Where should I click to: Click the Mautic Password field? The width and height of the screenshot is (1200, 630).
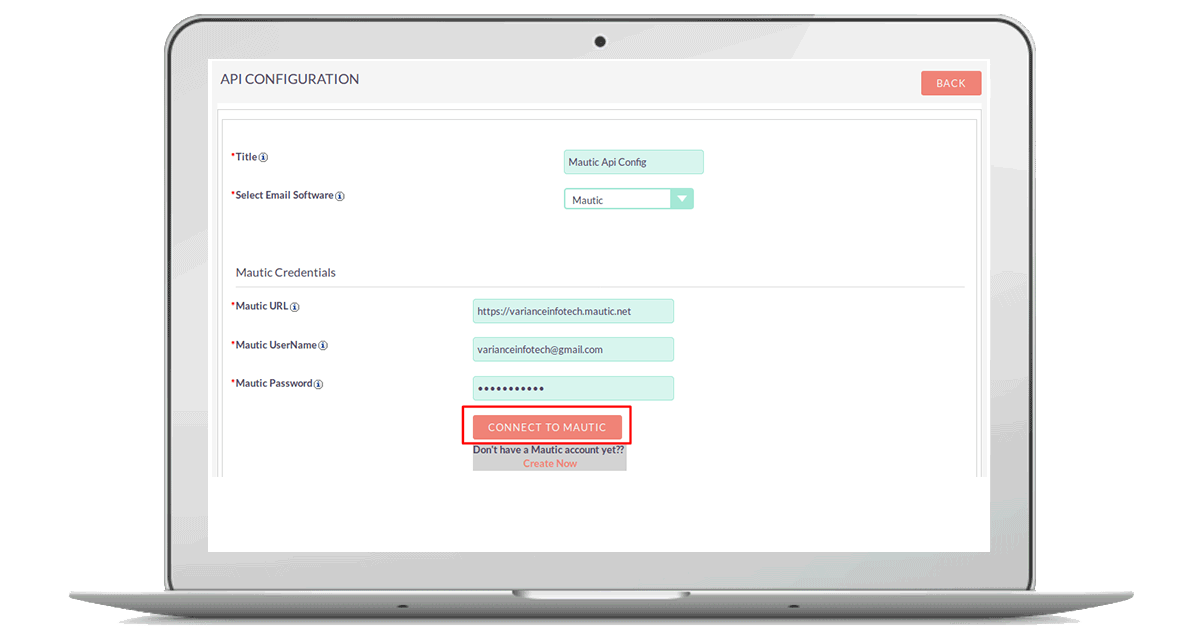(x=573, y=388)
